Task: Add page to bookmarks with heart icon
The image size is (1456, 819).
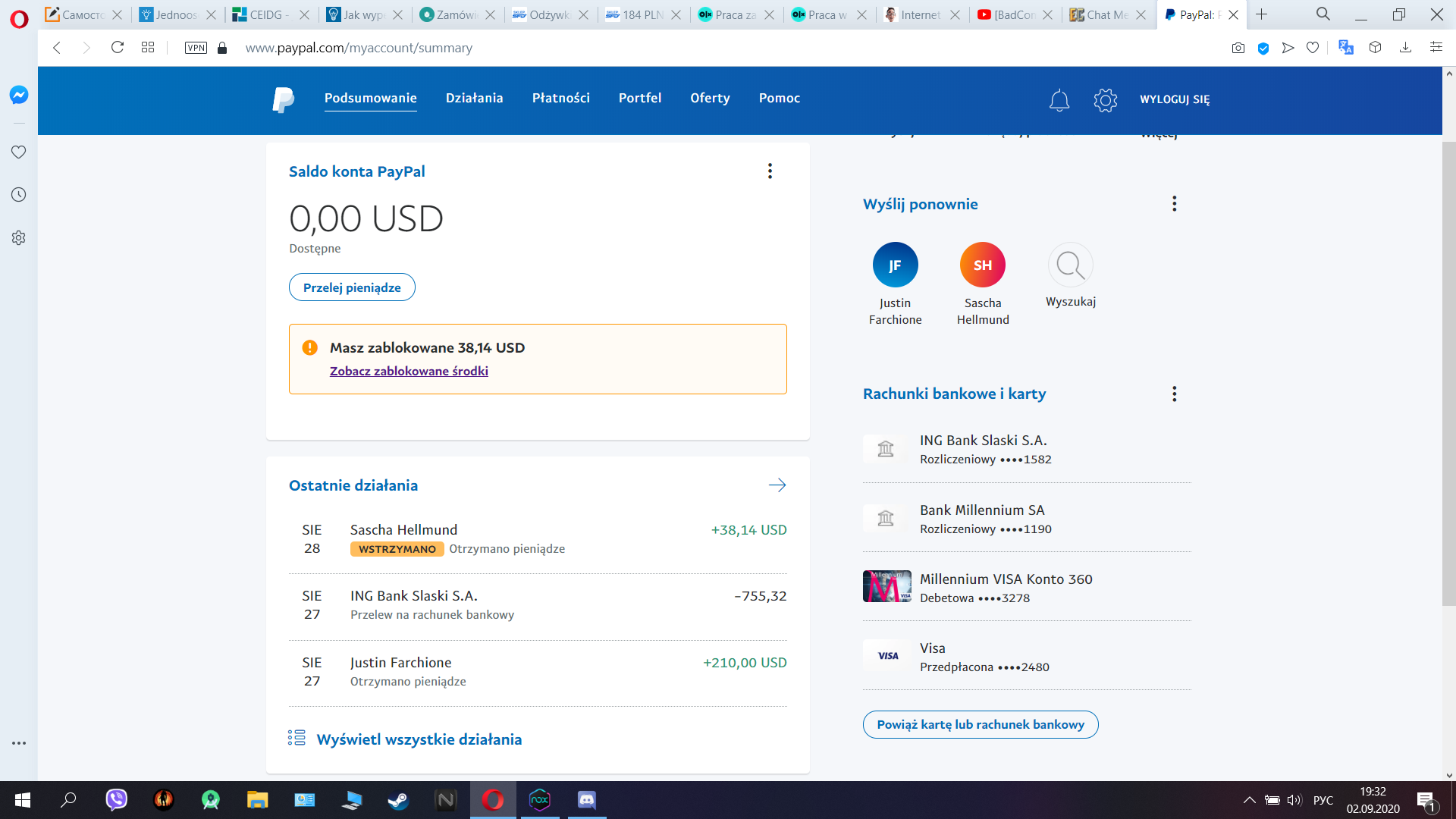Action: point(1313,48)
